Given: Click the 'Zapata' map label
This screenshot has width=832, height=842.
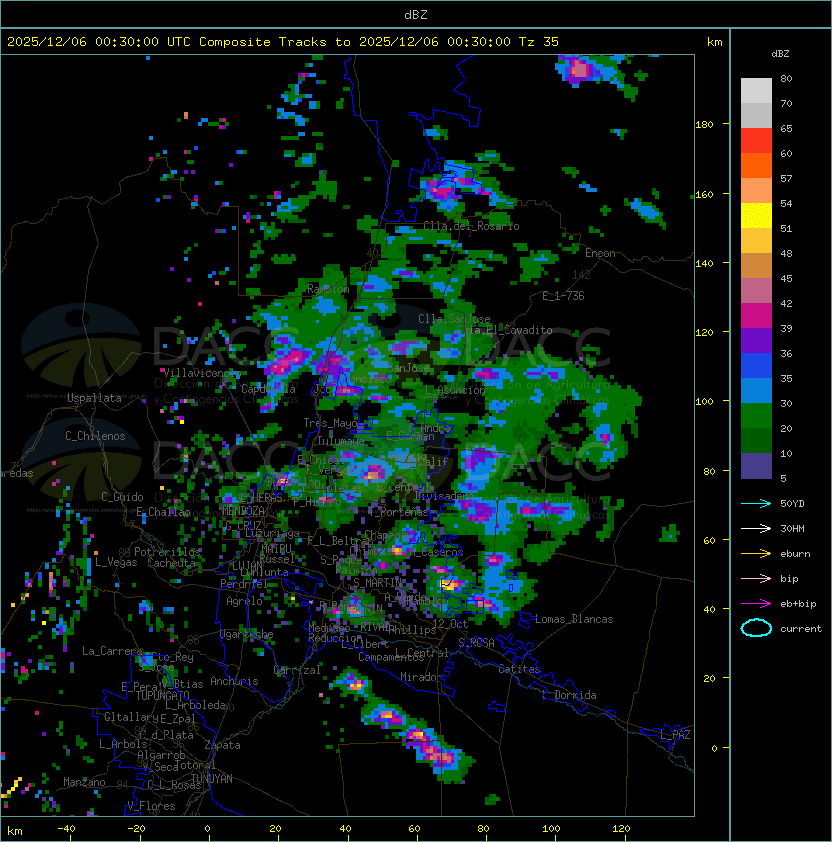Looking at the screenshot, I should point(222,745).
